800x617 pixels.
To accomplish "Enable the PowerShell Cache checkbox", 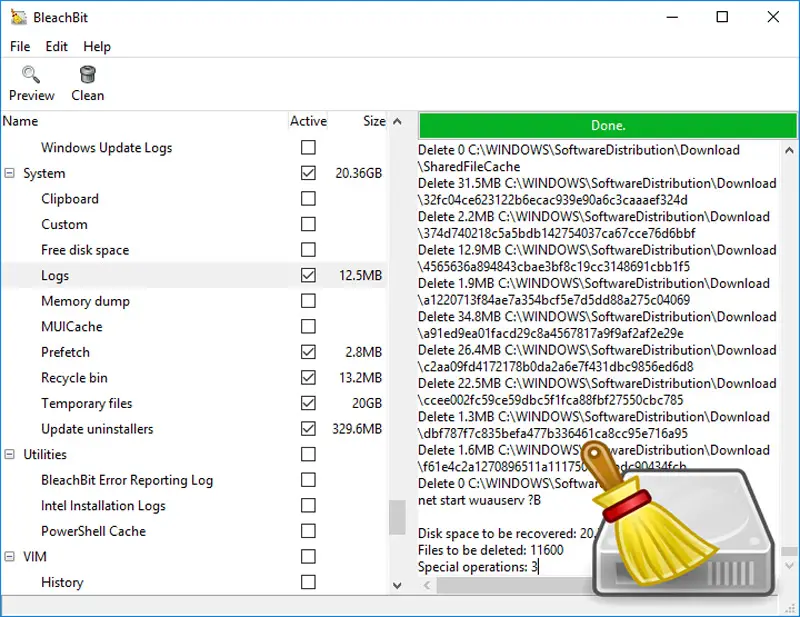I will click(x=308, y=531).
